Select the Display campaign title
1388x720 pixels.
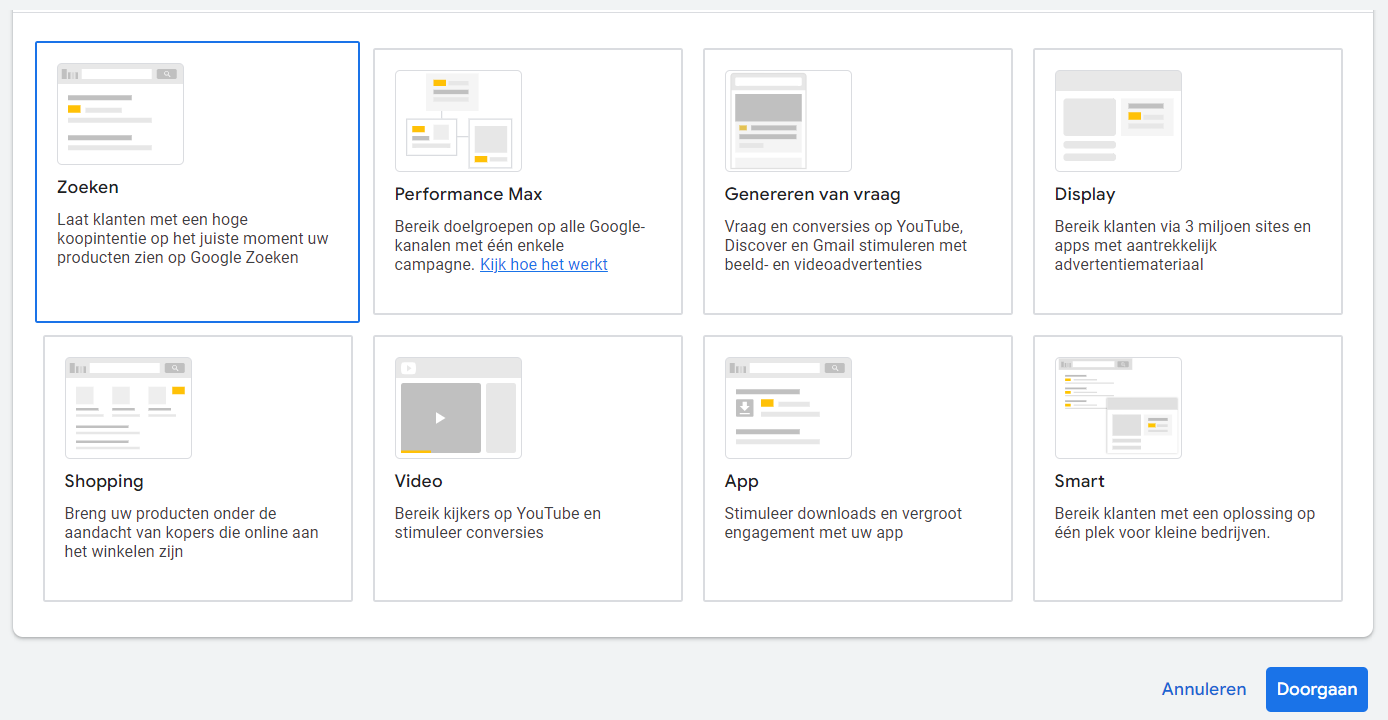tap(1084, 194)
